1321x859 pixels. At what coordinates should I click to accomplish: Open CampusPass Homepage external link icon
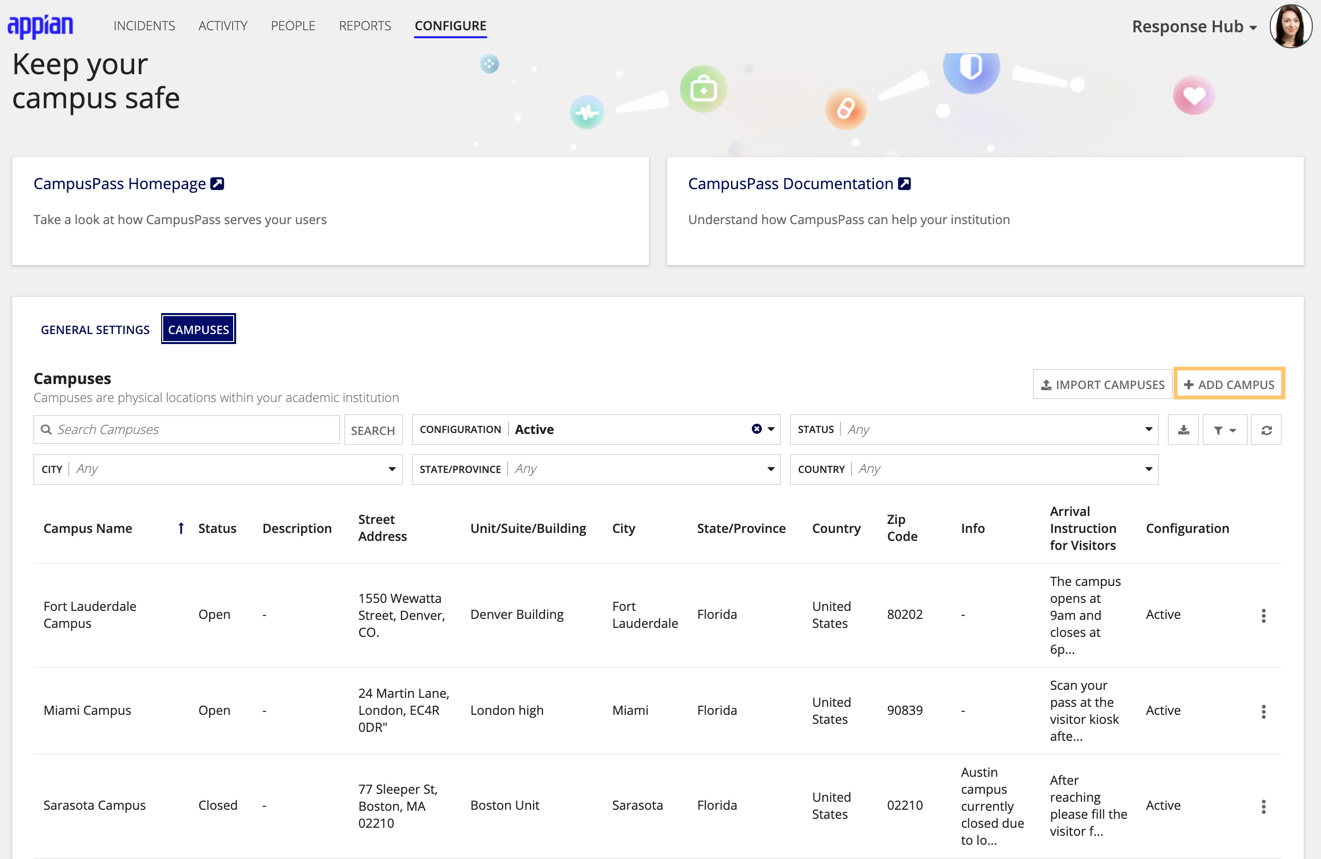[x=217, y=184]
